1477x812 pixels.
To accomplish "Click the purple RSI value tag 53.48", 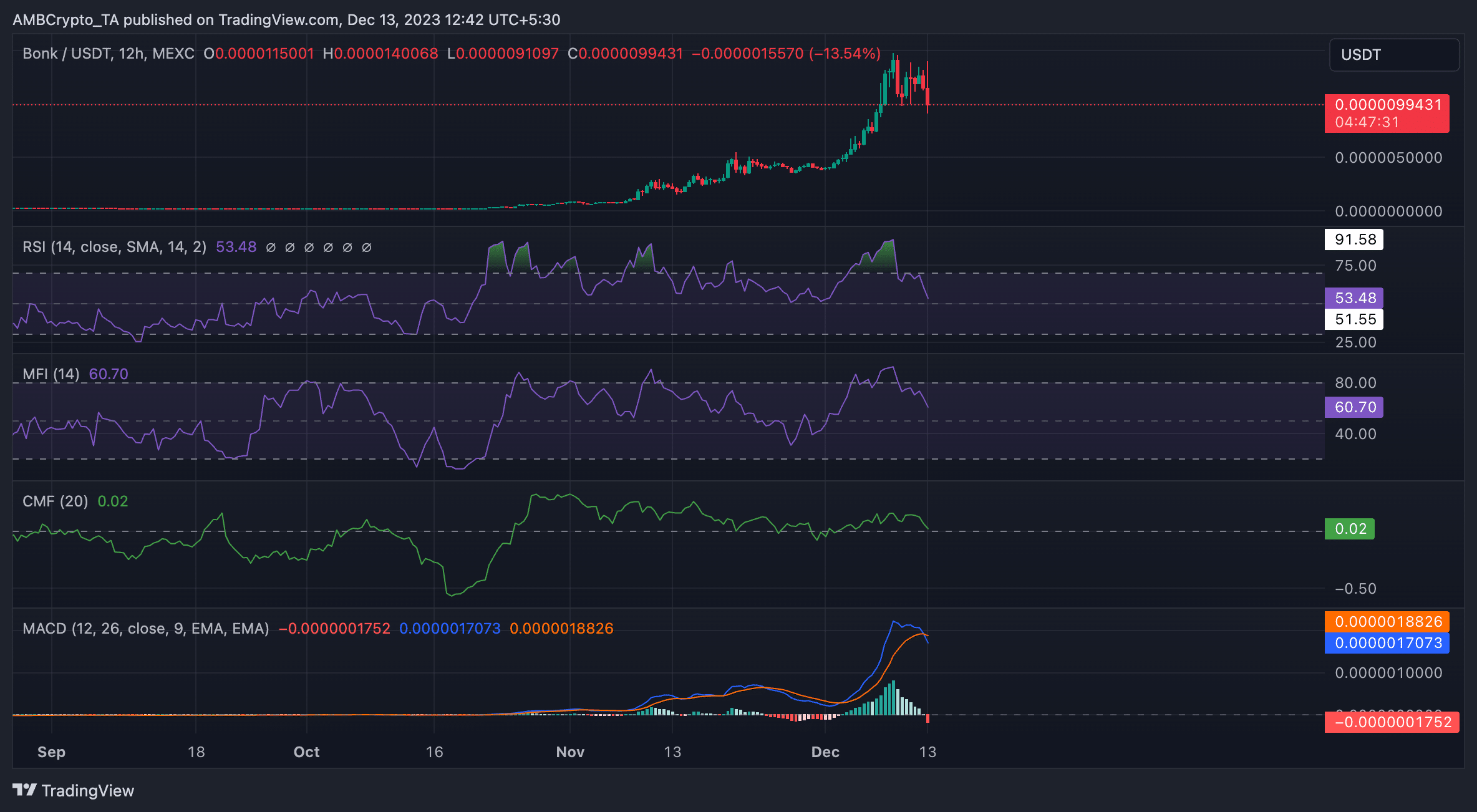I will [x=1354, y=298].
